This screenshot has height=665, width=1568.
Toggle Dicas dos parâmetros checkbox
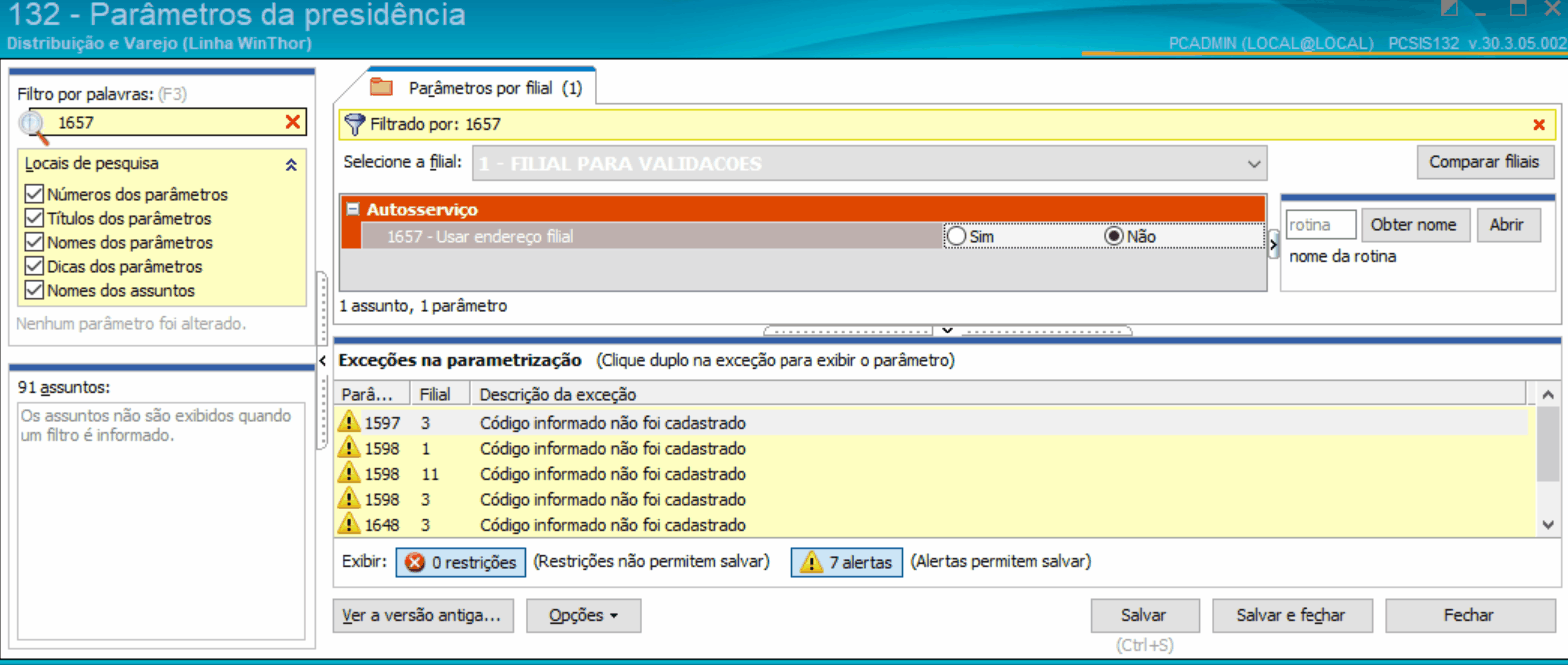point(34,266)
